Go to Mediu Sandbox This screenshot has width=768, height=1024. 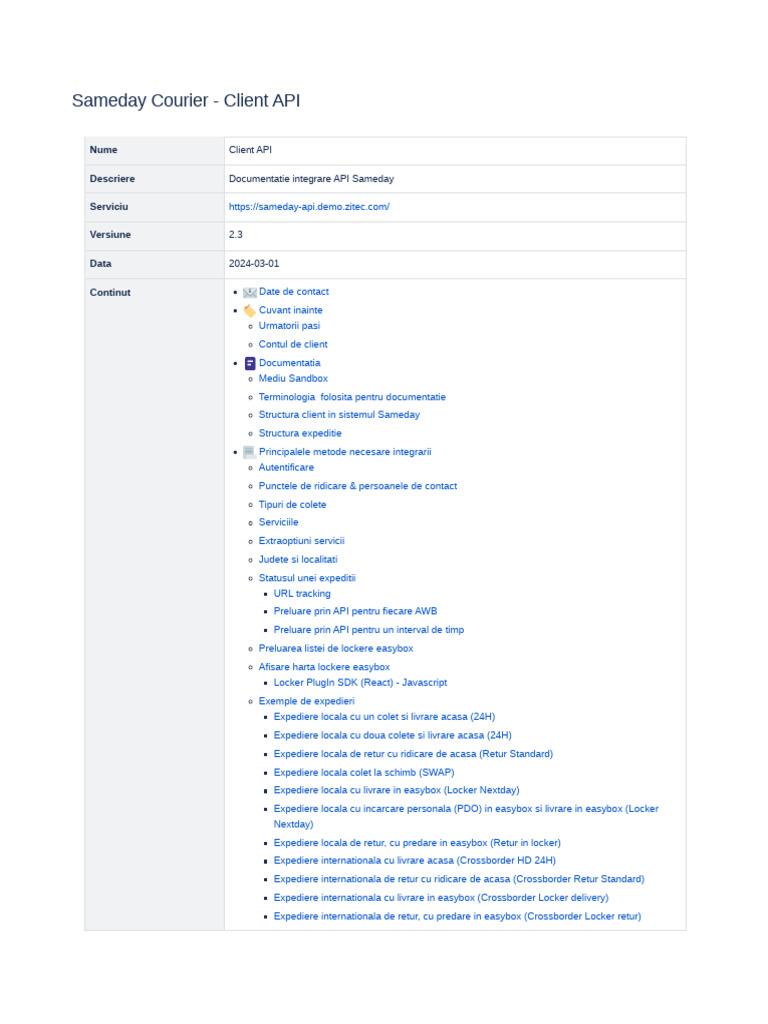point(293,379)
